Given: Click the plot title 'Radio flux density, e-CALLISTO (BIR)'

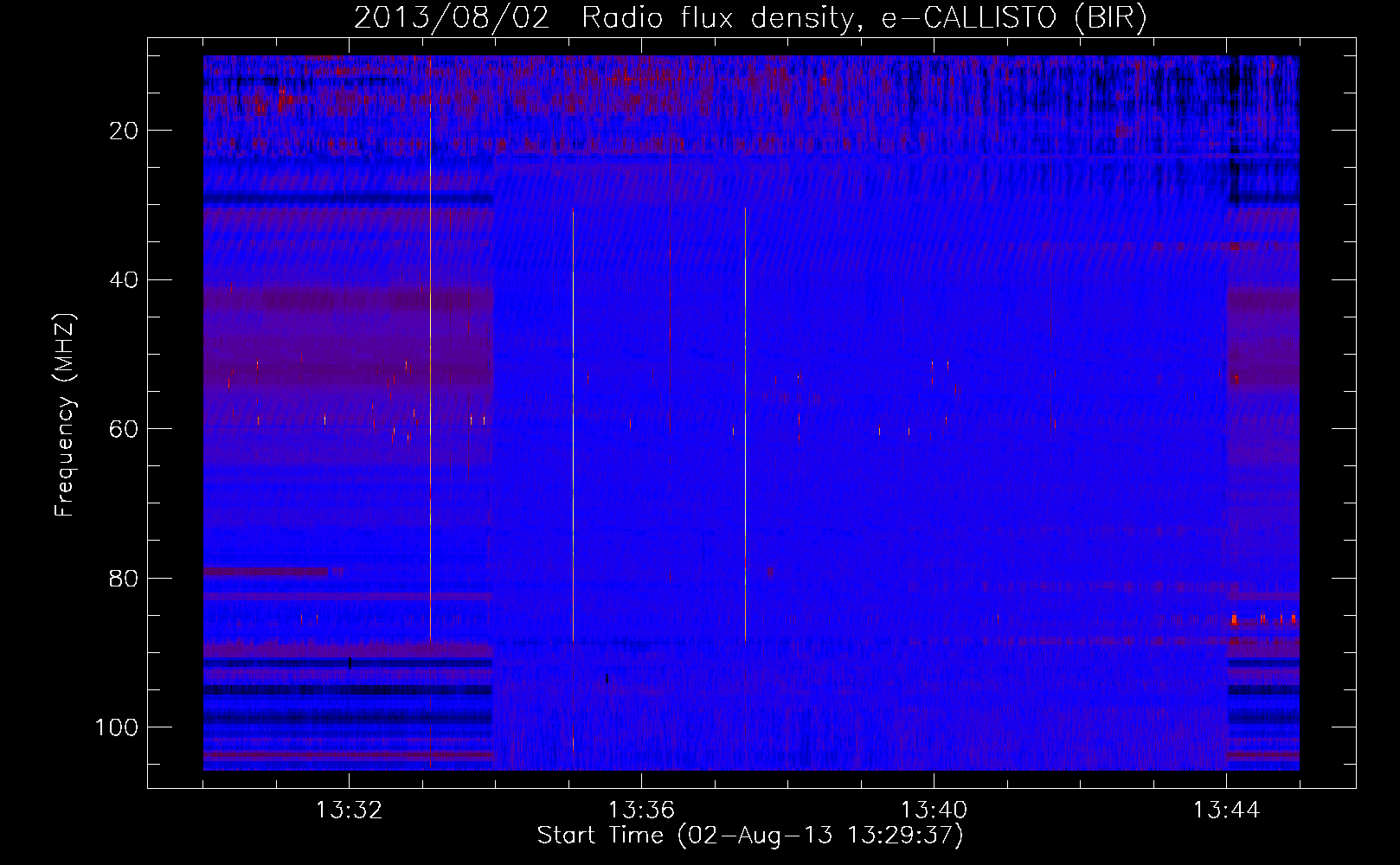Looking at the screenshot, I should [x=864, y=18].
